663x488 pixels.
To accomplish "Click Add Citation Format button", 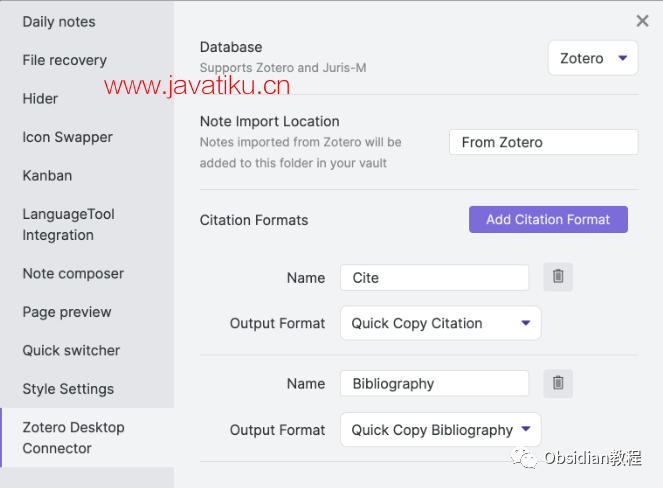I will [548, 219].
